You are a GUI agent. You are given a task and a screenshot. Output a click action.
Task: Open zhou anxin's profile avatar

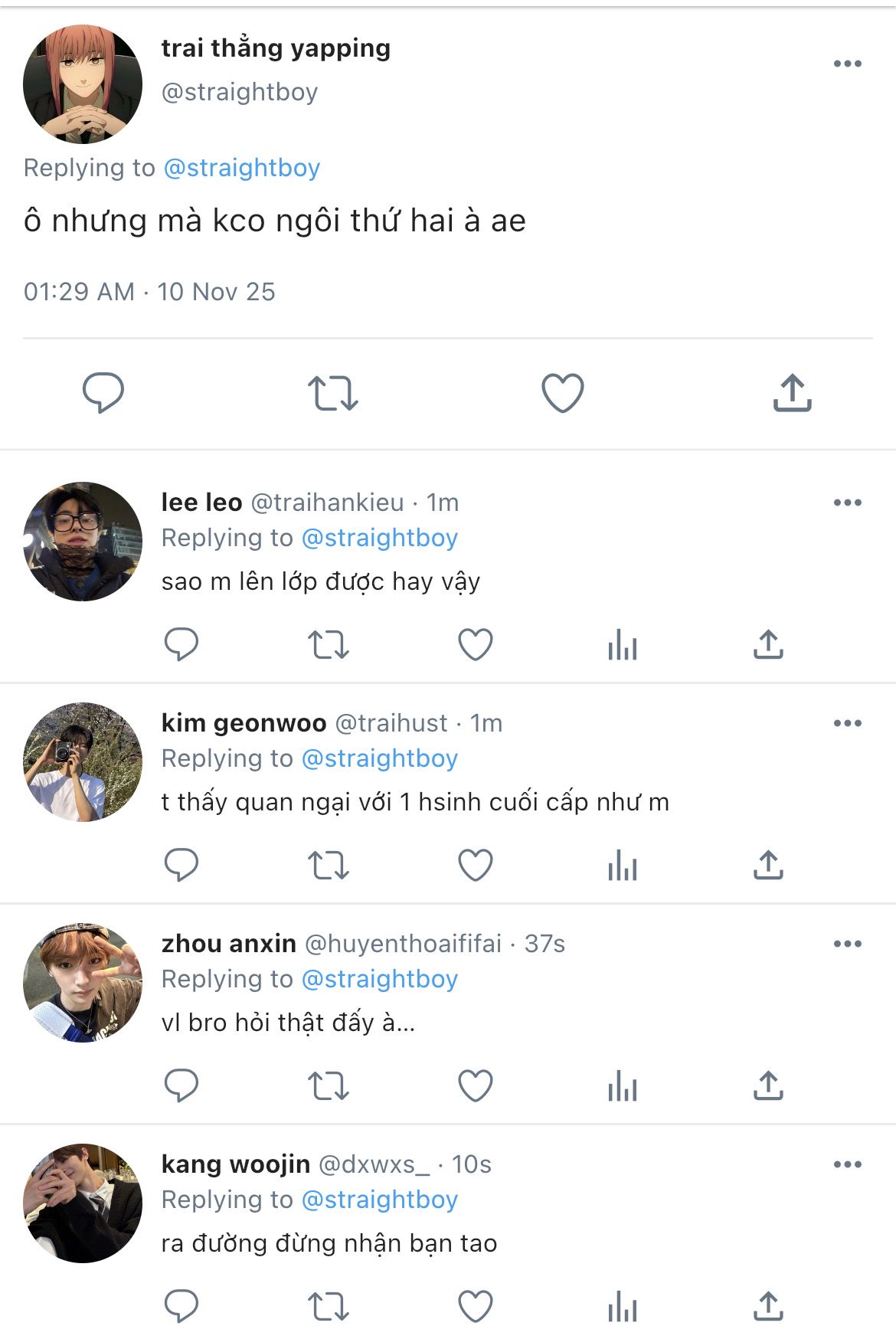coord(83,983)
